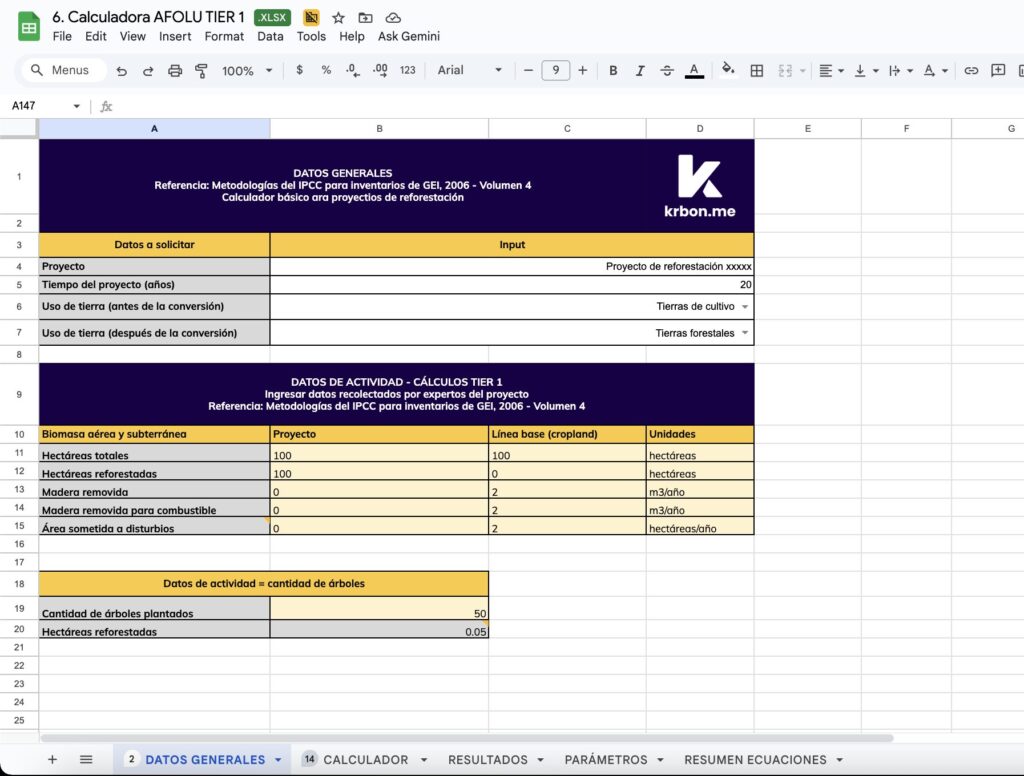Click Add sheet plus button

click(52, 759)
